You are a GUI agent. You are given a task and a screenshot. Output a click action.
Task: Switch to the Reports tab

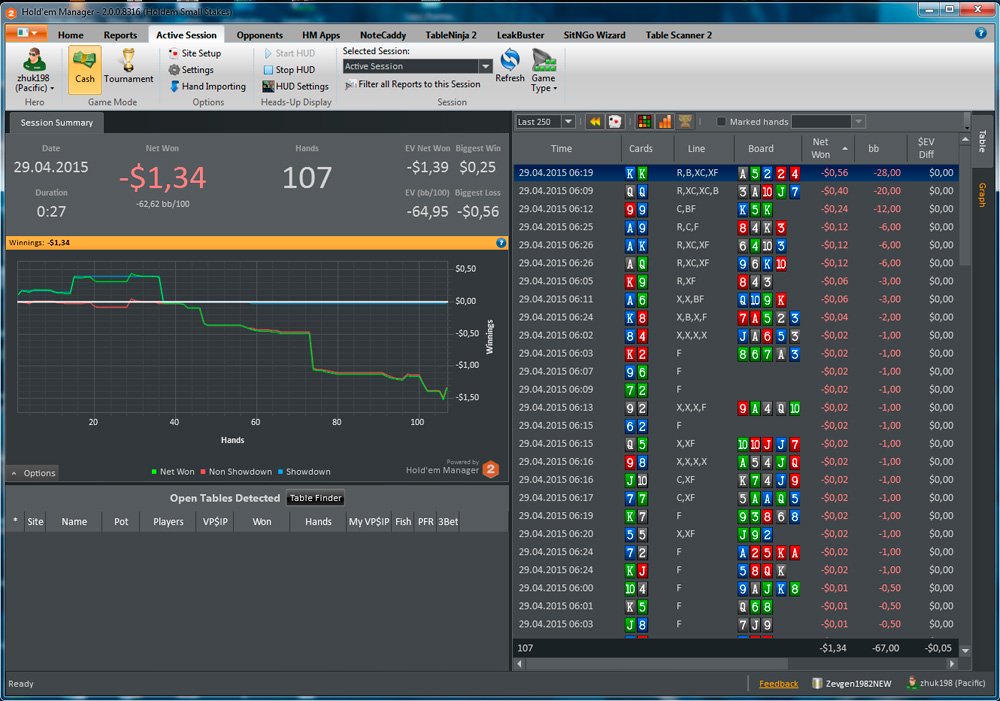(120, 35)
